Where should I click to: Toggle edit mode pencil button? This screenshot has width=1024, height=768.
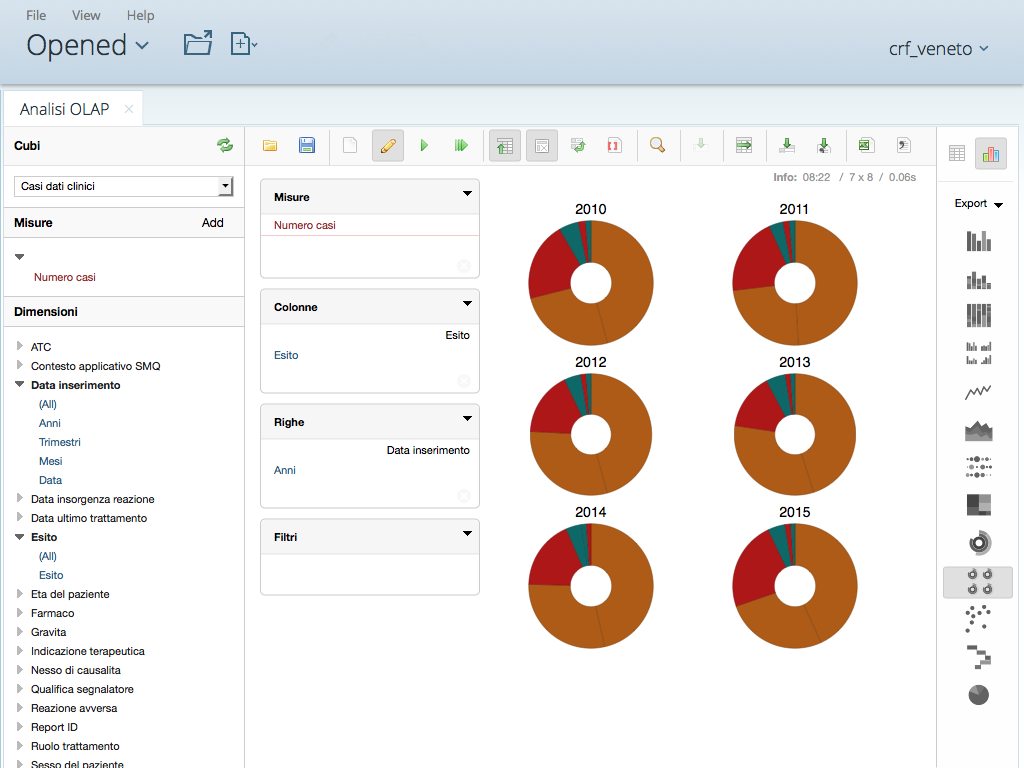tap(388, 146)
